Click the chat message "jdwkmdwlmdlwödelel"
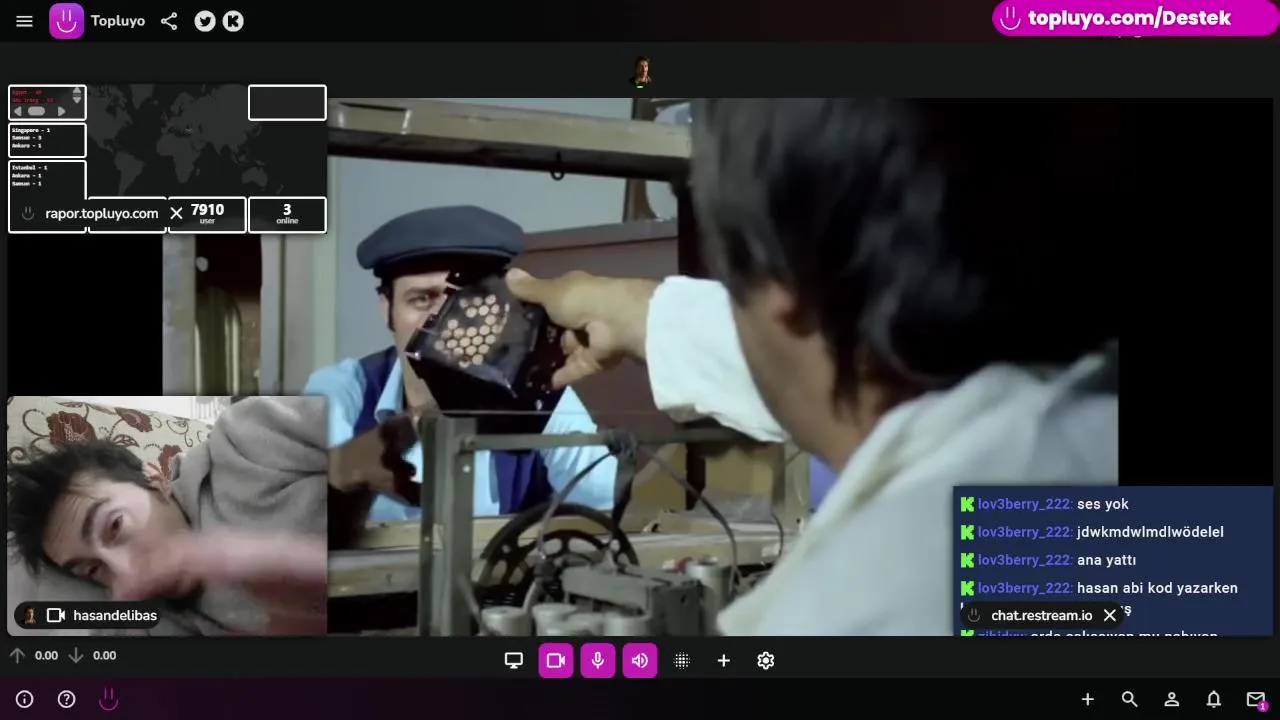This screenshot has width=1280, height=720. [1150, 532]
